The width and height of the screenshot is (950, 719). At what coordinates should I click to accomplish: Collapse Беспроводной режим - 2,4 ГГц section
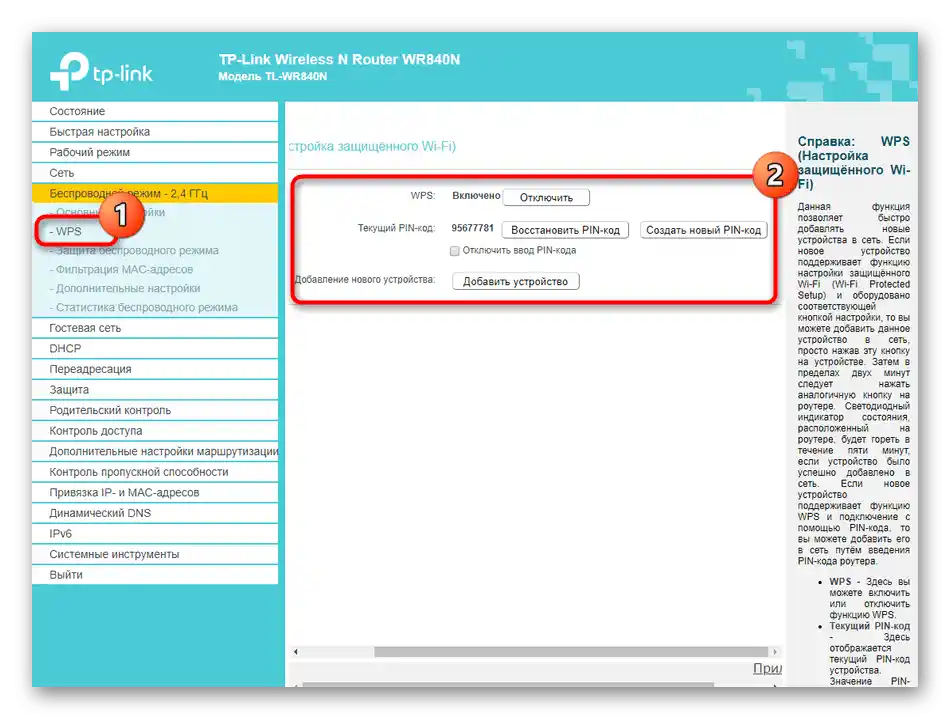click(155, 193)
